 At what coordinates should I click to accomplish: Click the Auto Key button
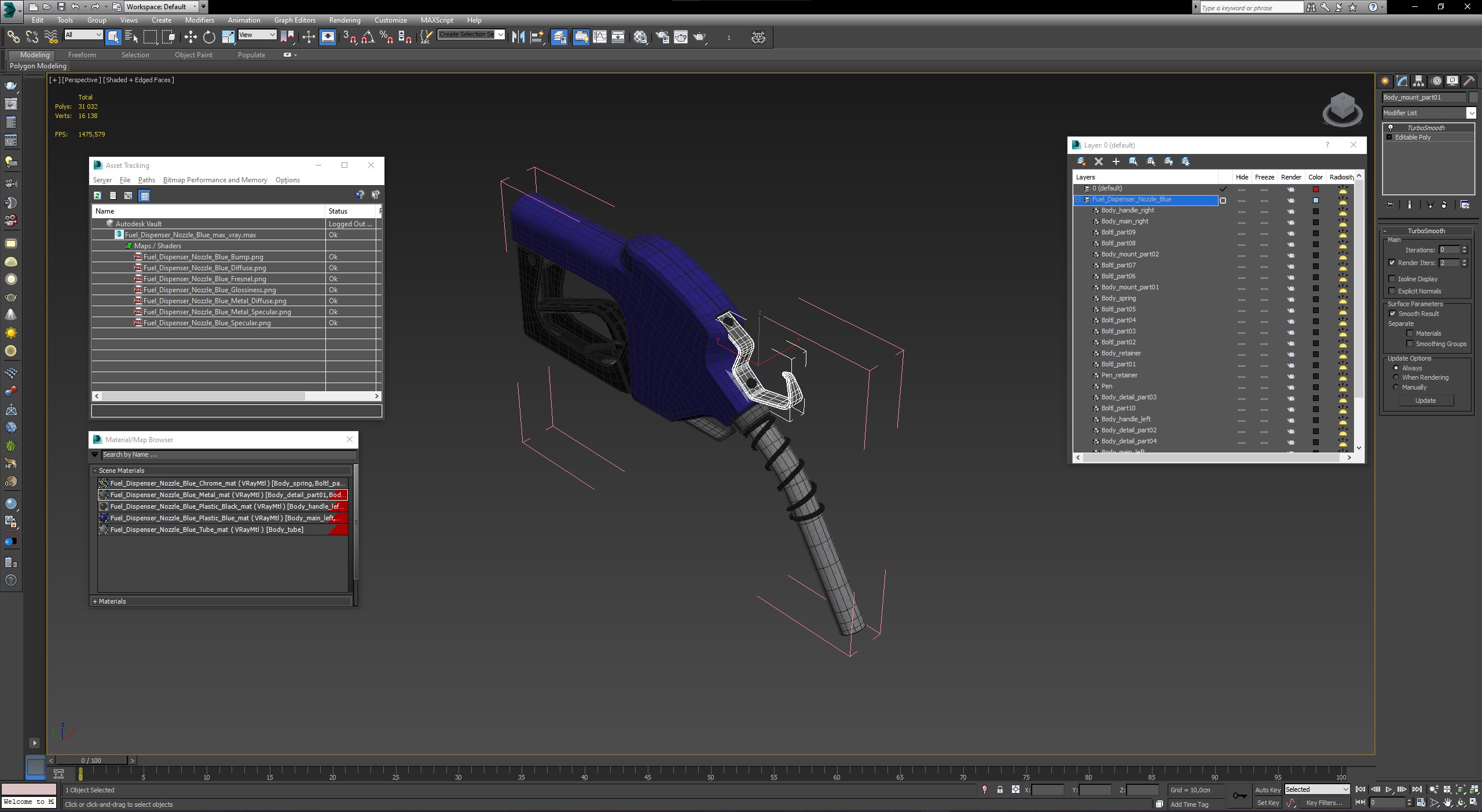pos(1267,790)
